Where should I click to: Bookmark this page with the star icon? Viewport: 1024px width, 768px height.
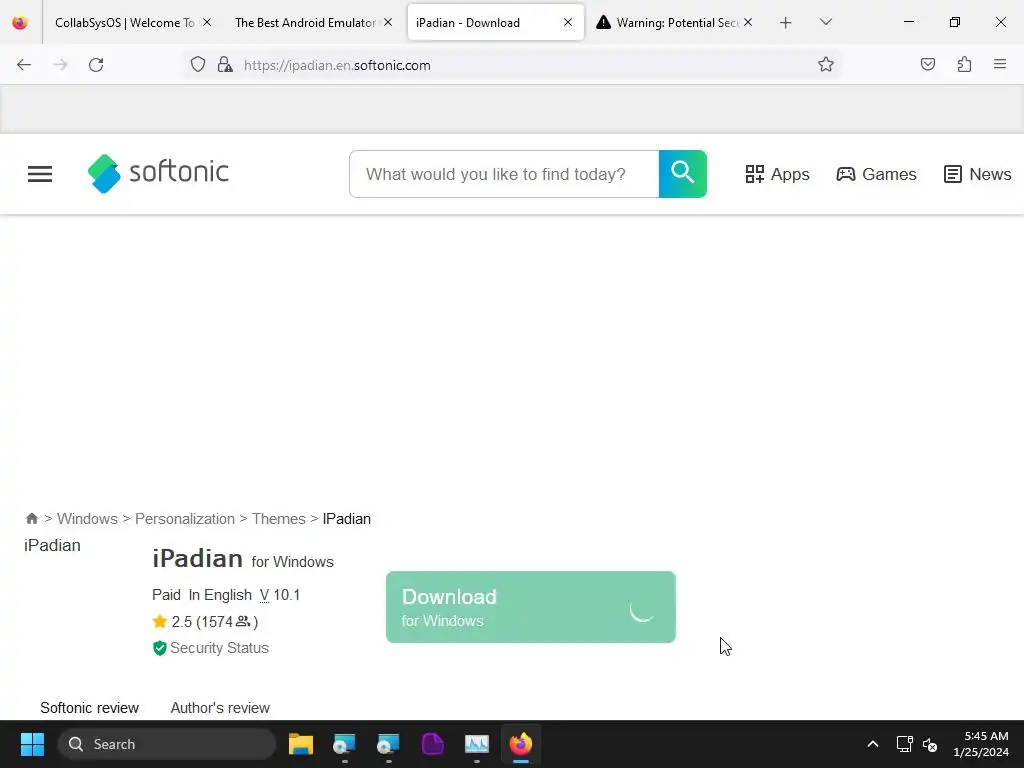[x=825, y=64]
